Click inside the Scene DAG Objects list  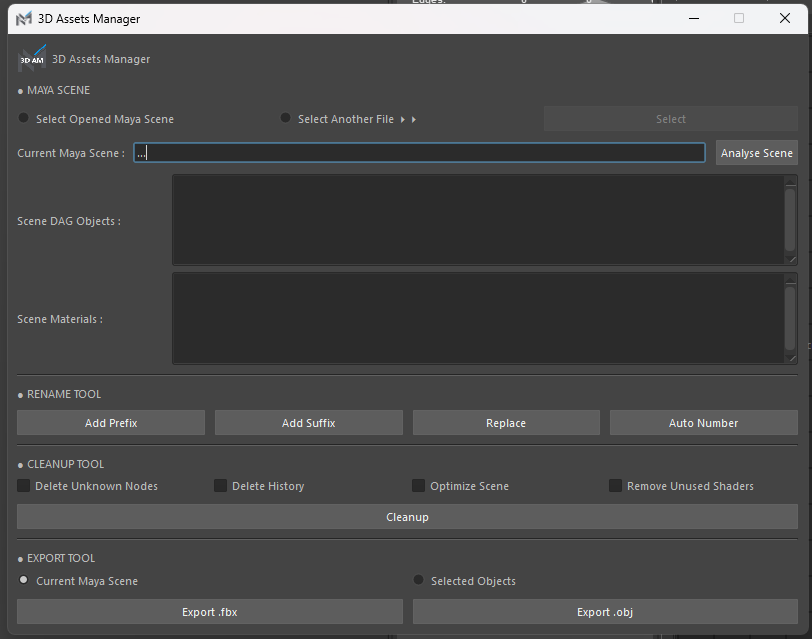tap(477, 220)
